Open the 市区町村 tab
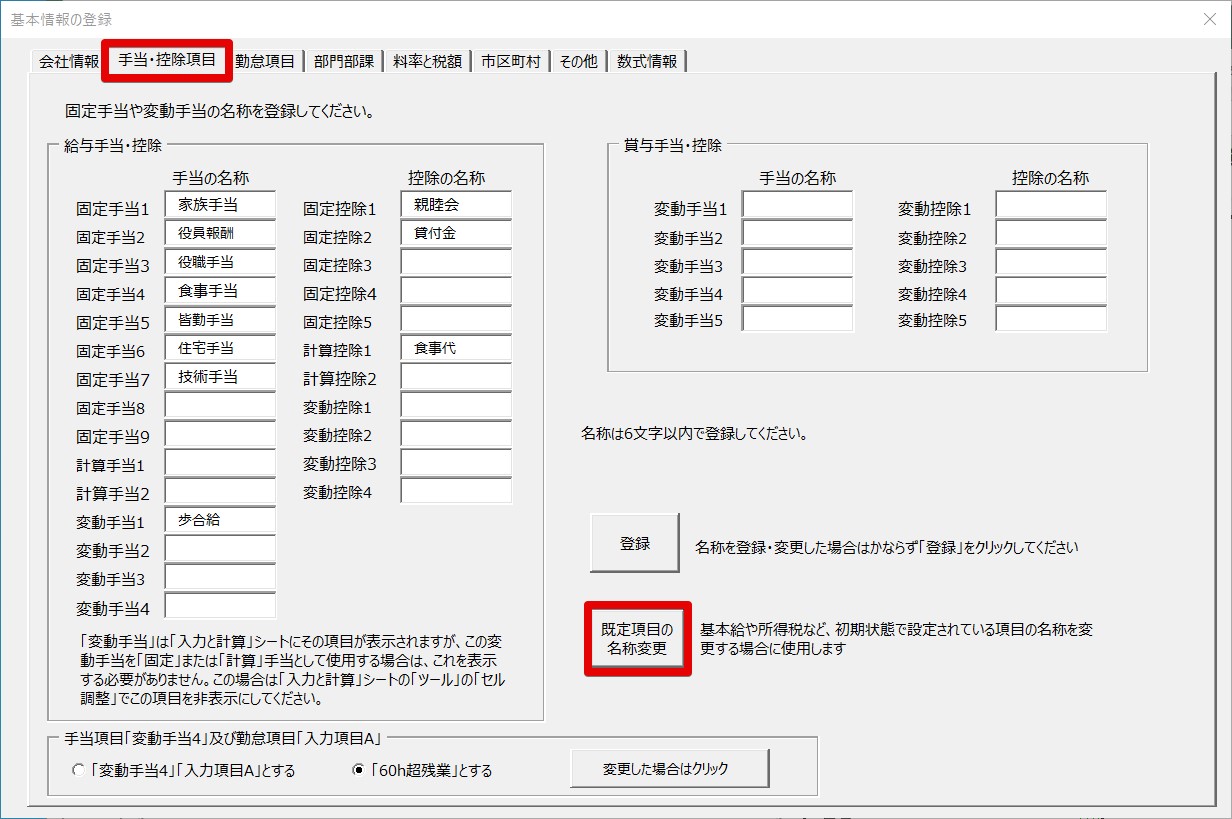 [x=510, y=61]
